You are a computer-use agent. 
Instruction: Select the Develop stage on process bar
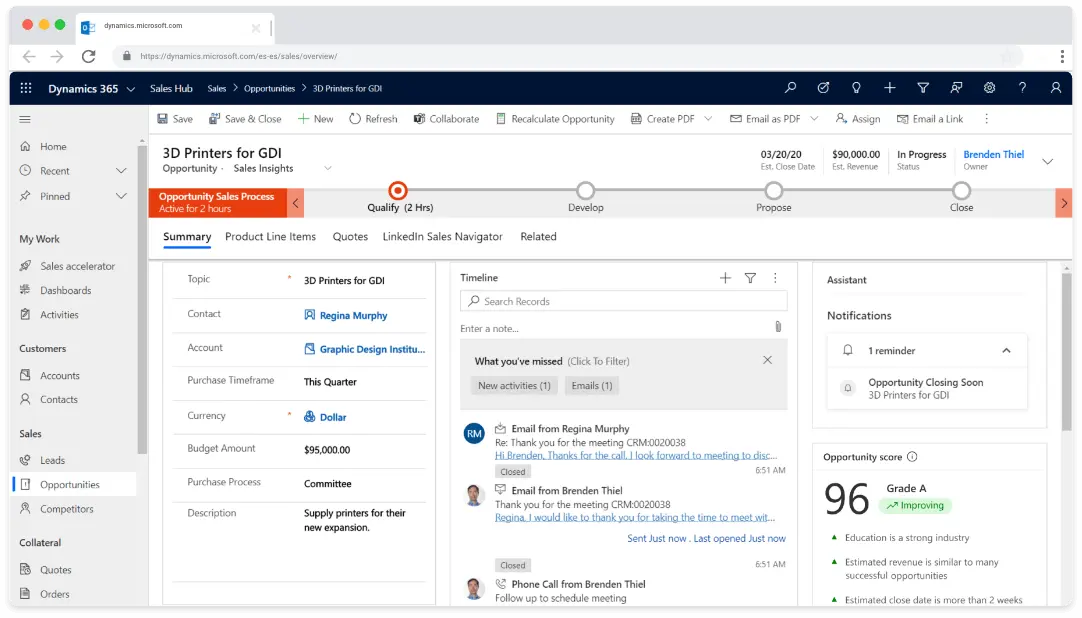pyautogui.click(x=586, y=191)
